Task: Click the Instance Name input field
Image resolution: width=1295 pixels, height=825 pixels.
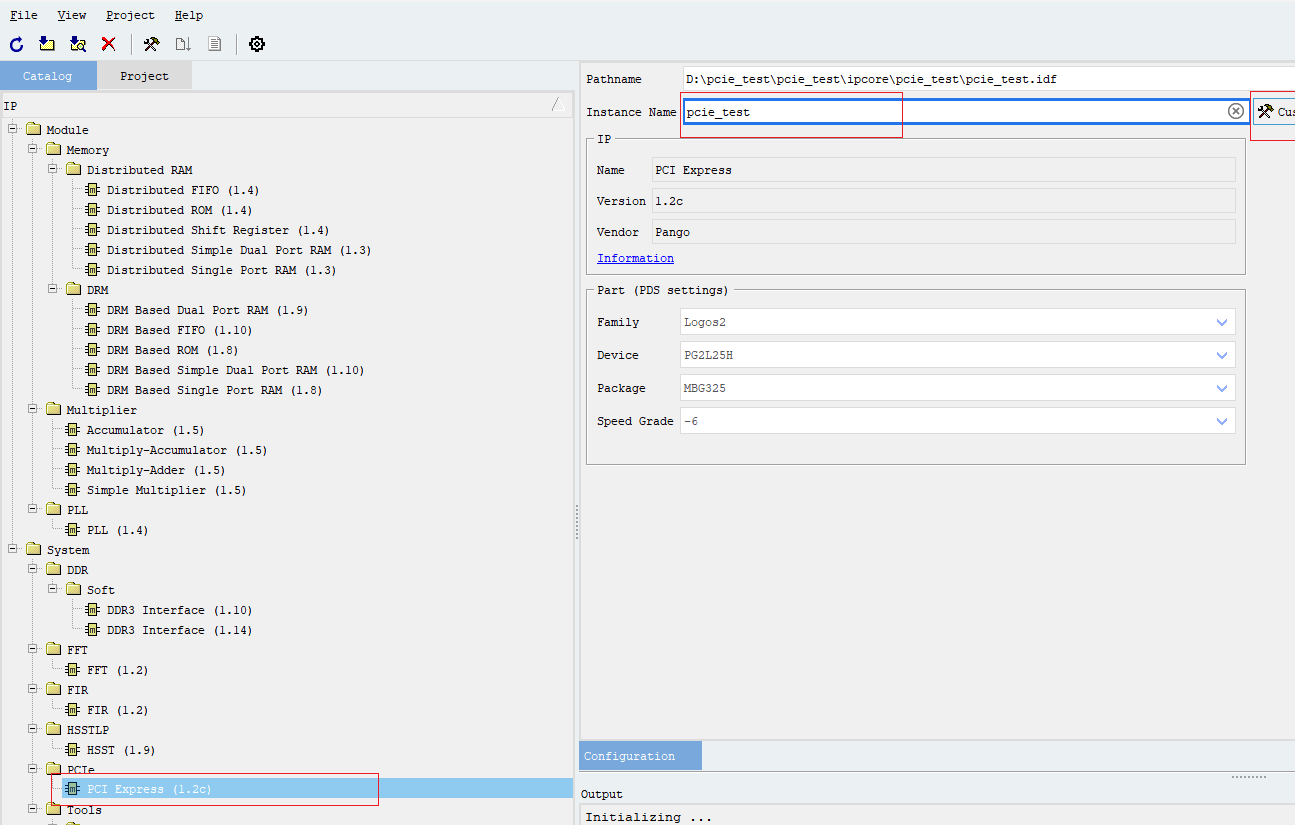Action: 966,111
